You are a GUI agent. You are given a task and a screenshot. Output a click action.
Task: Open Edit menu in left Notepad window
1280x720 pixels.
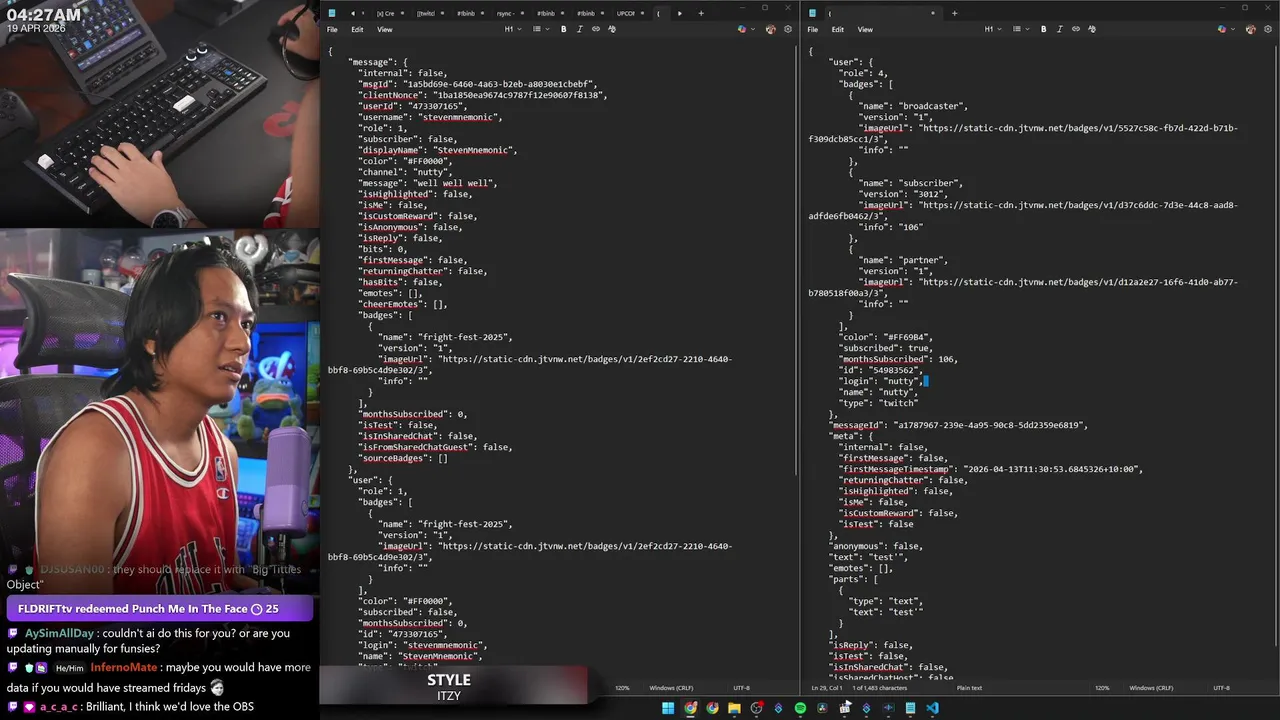click(357, 29)
